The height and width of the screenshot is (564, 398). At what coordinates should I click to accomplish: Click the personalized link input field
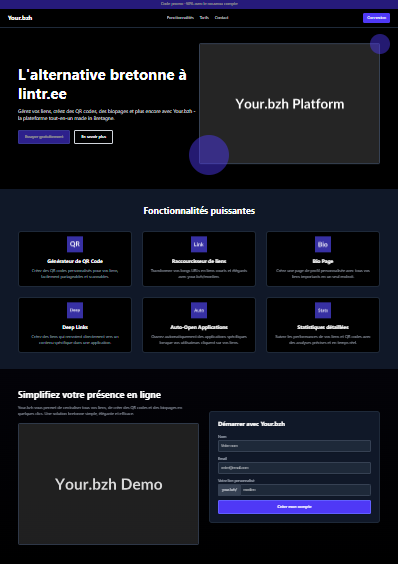click(306, 490)
